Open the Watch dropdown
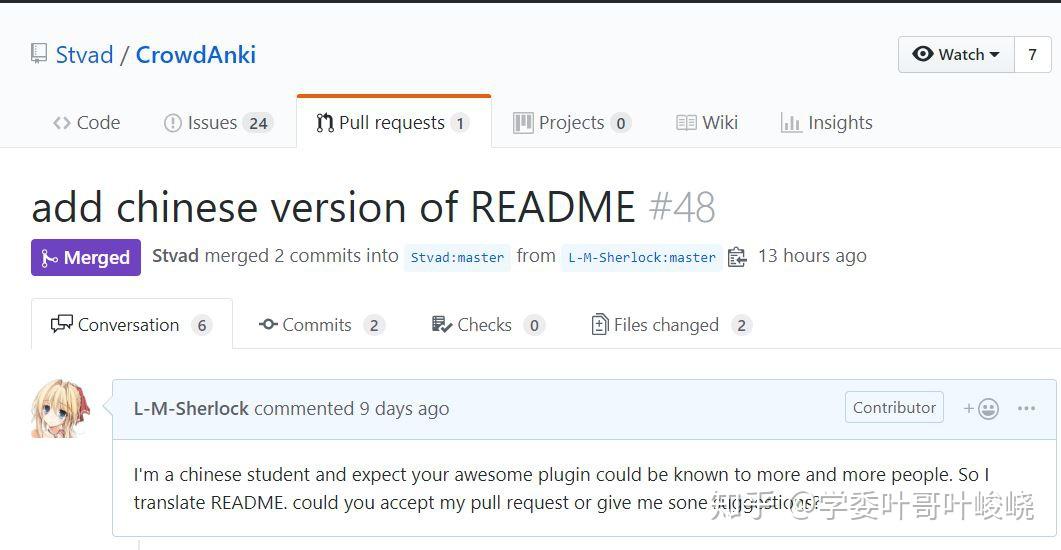 956,54
